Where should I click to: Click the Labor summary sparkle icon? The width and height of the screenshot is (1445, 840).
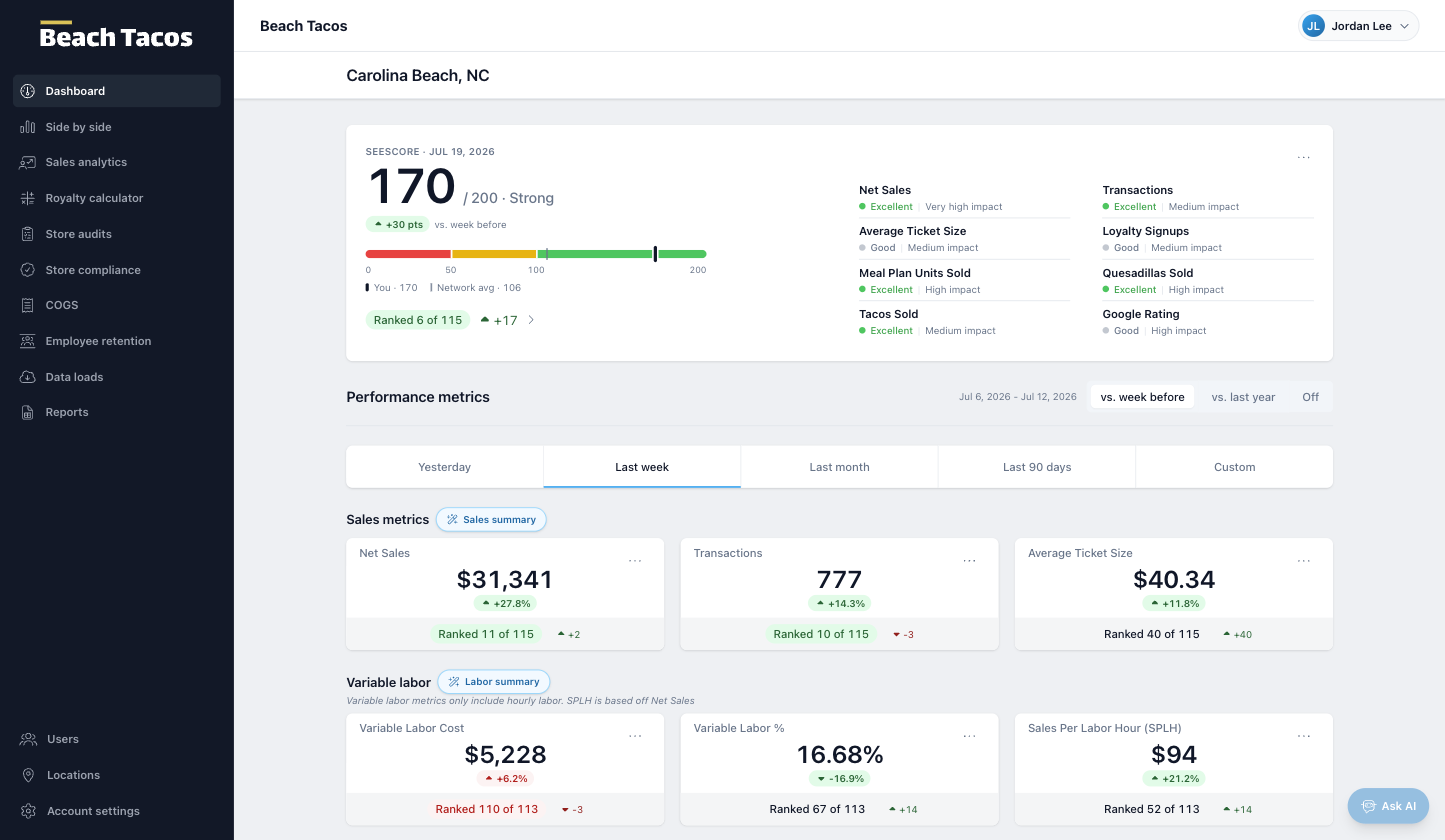pyautogui.click(x=454, y=682)
